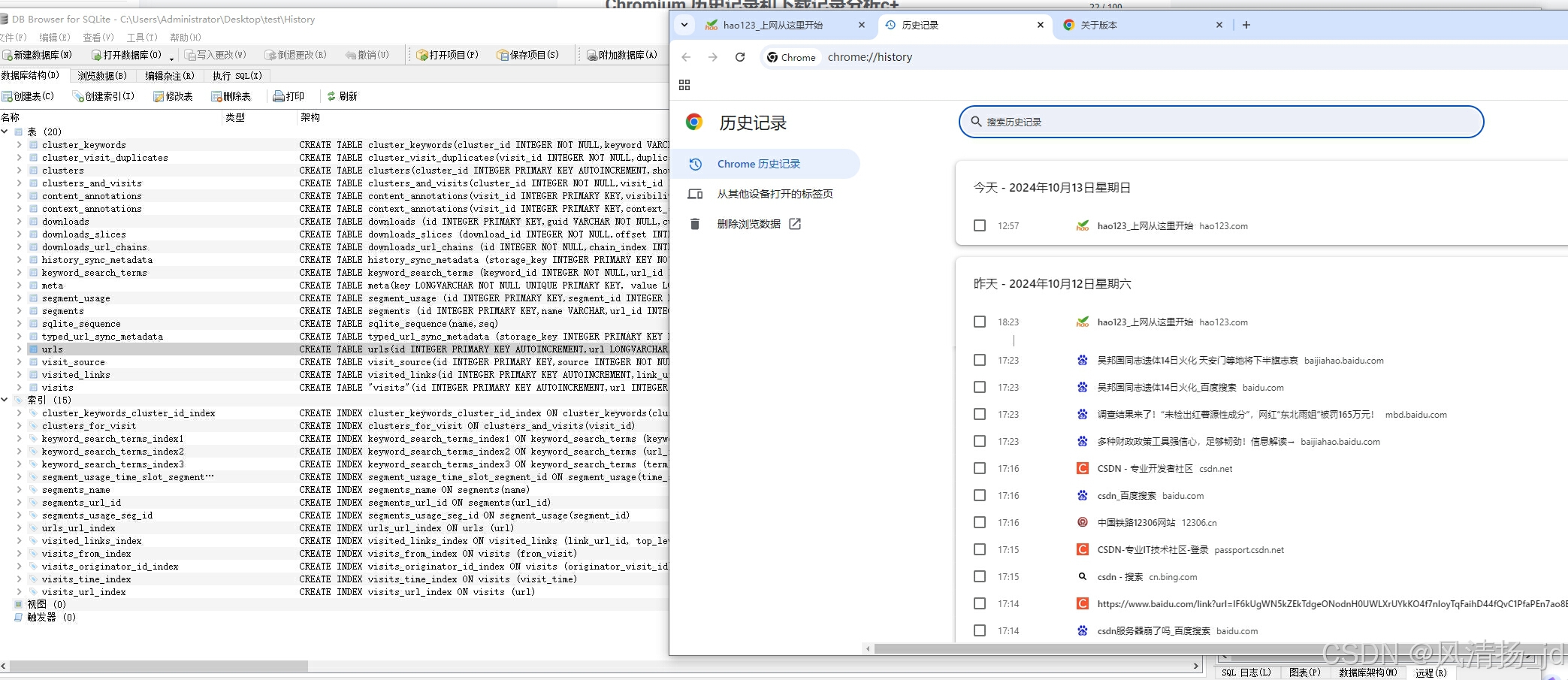The width and height of the screenshot is (1568, 680).
Task: Open 中国铁路12306网站 history link
Action: pos(1136,522)
